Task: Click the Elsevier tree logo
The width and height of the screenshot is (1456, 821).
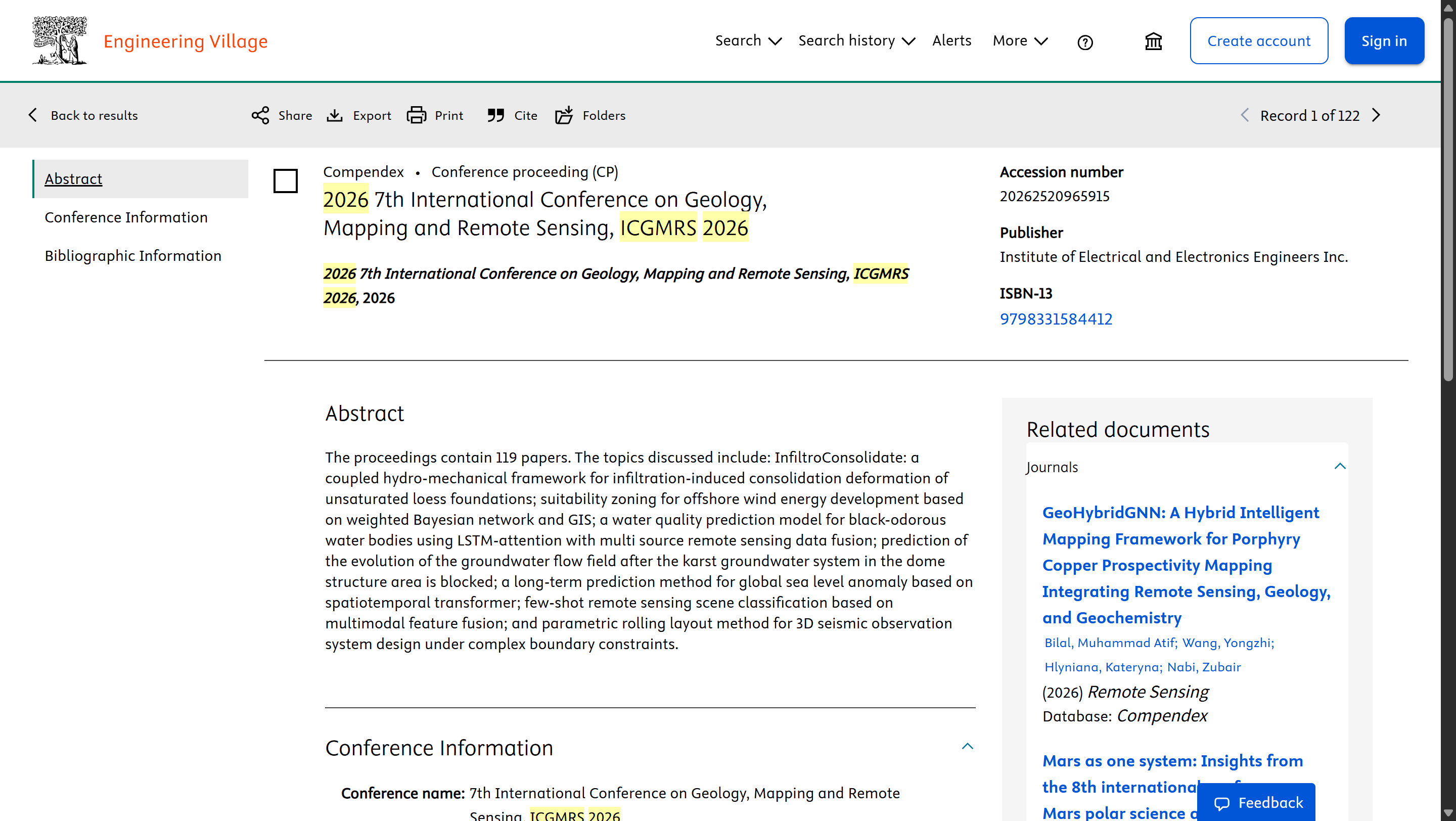Action: (x=59, y=40)
